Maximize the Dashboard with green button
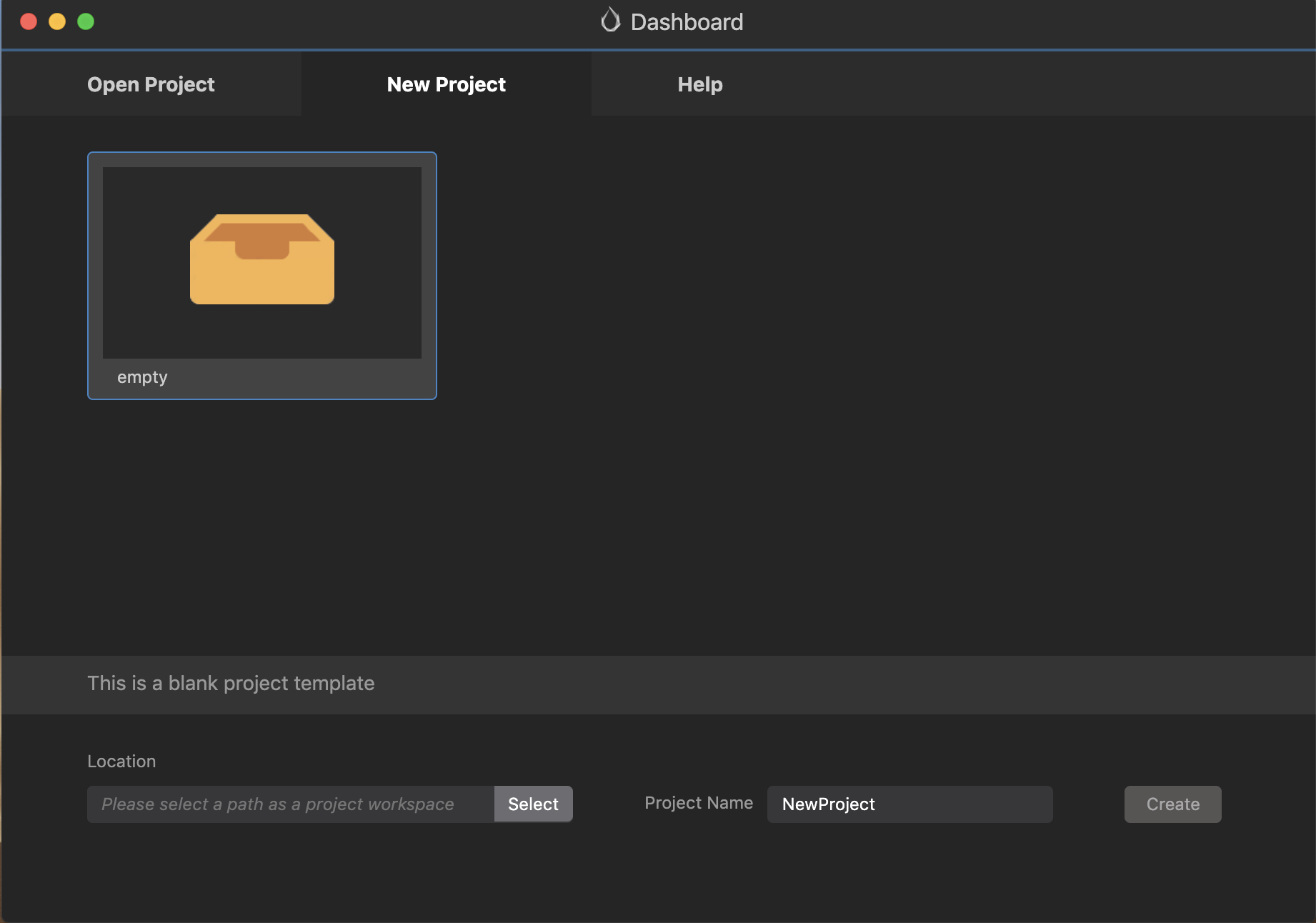The width and height of the screenshot is (1316, 923). 86,21
